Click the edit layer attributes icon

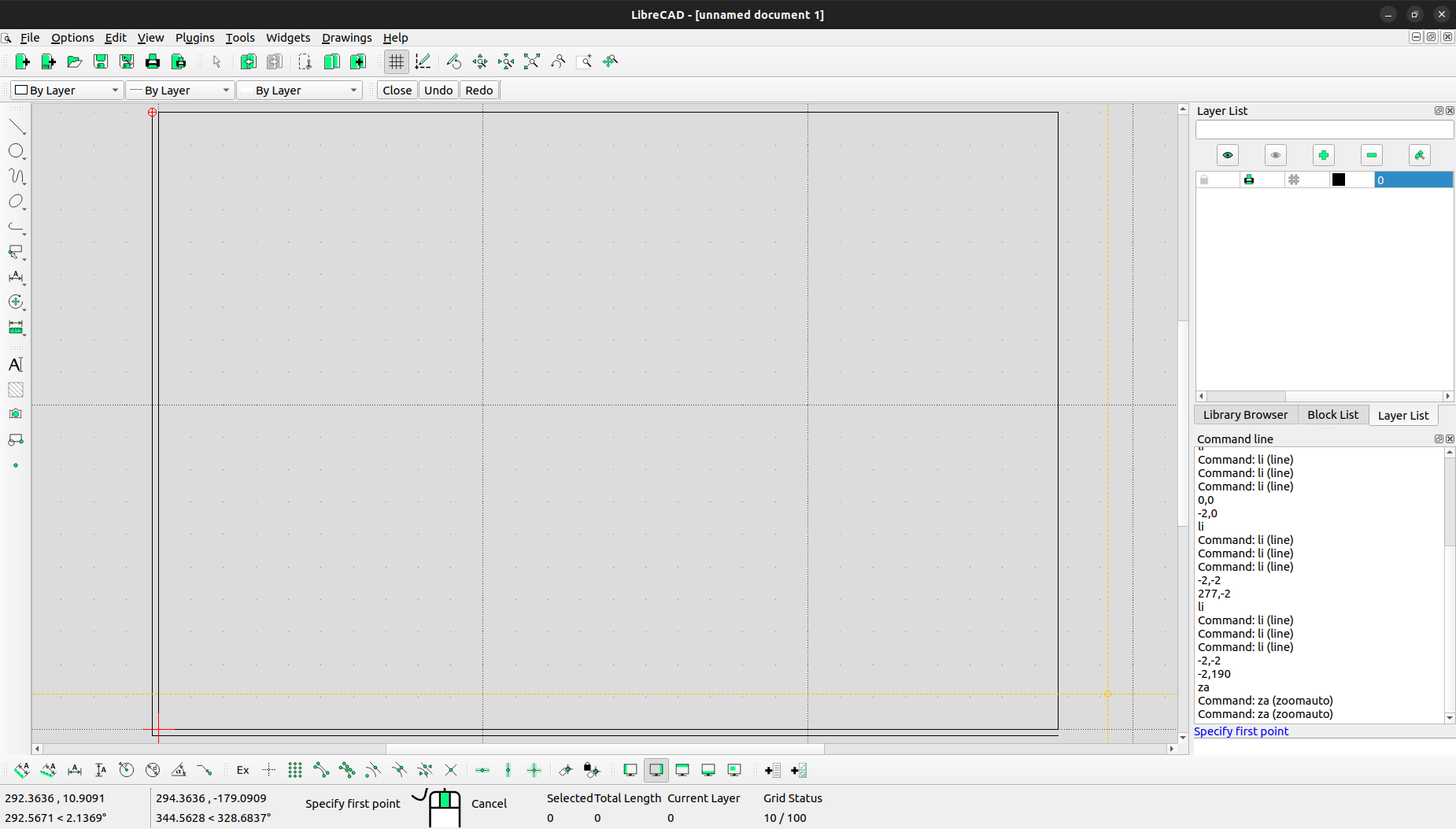[1420, 155]
